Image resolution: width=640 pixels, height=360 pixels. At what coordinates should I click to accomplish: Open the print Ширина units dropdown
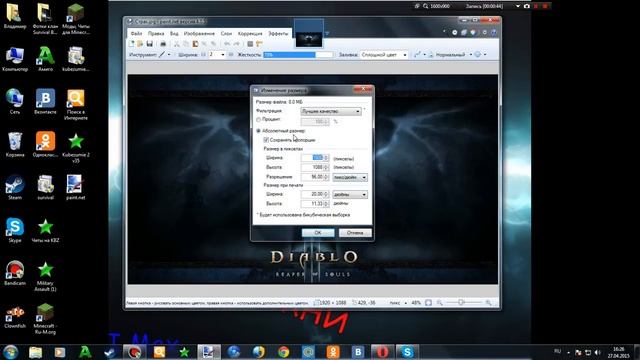(350, 194)
